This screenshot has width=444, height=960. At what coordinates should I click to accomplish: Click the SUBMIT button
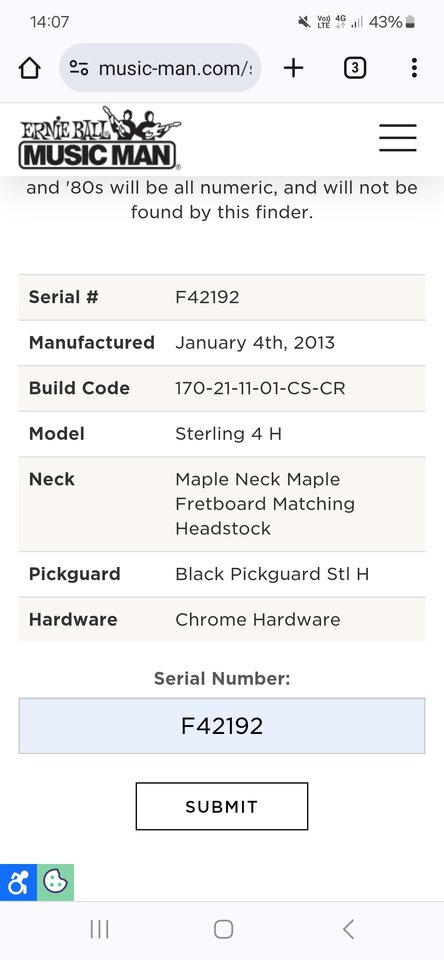222,806
